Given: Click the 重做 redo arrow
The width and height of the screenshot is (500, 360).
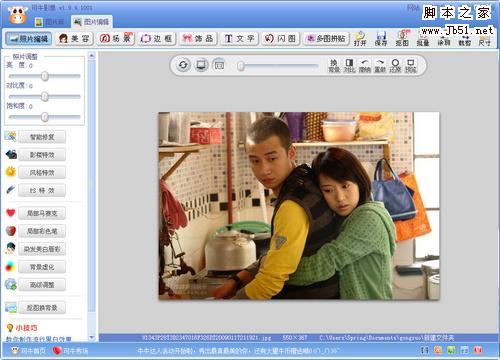Looking at the screenshot, I should coord(380,66).
